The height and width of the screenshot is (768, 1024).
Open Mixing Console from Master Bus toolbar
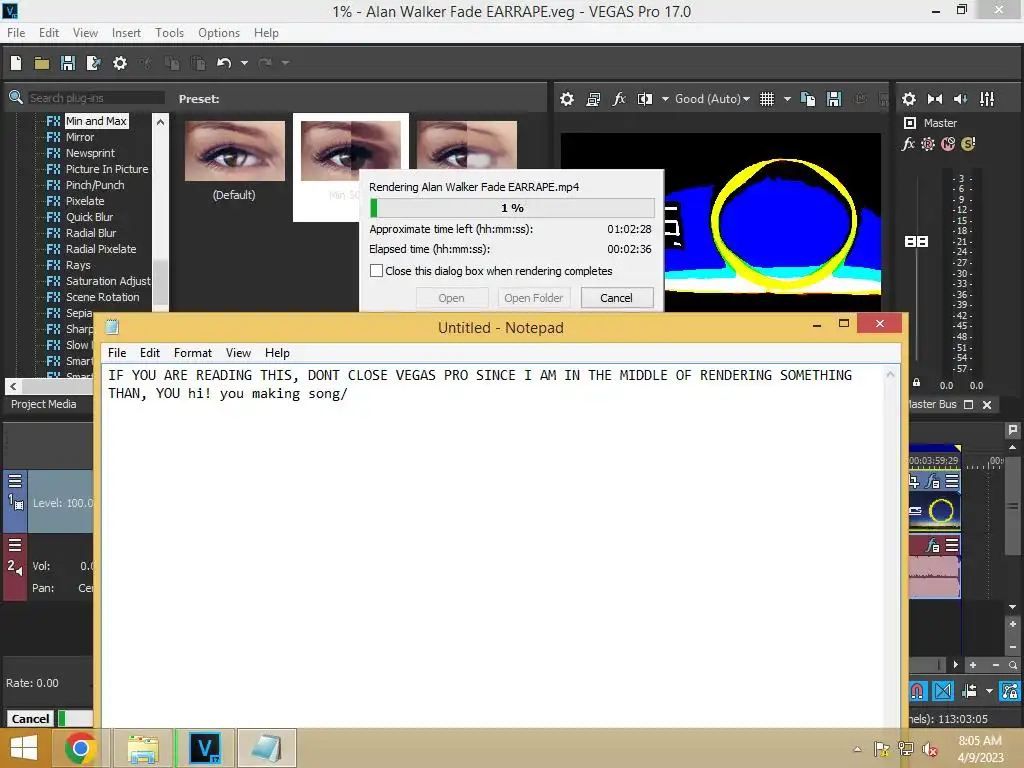coord(987,99)
